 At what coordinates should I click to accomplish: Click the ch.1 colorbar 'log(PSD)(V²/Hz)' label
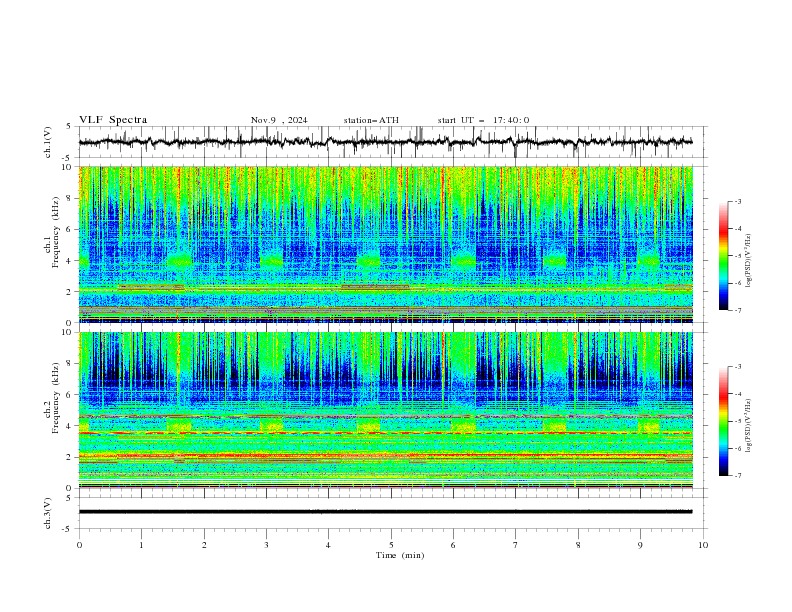(748, 261)
